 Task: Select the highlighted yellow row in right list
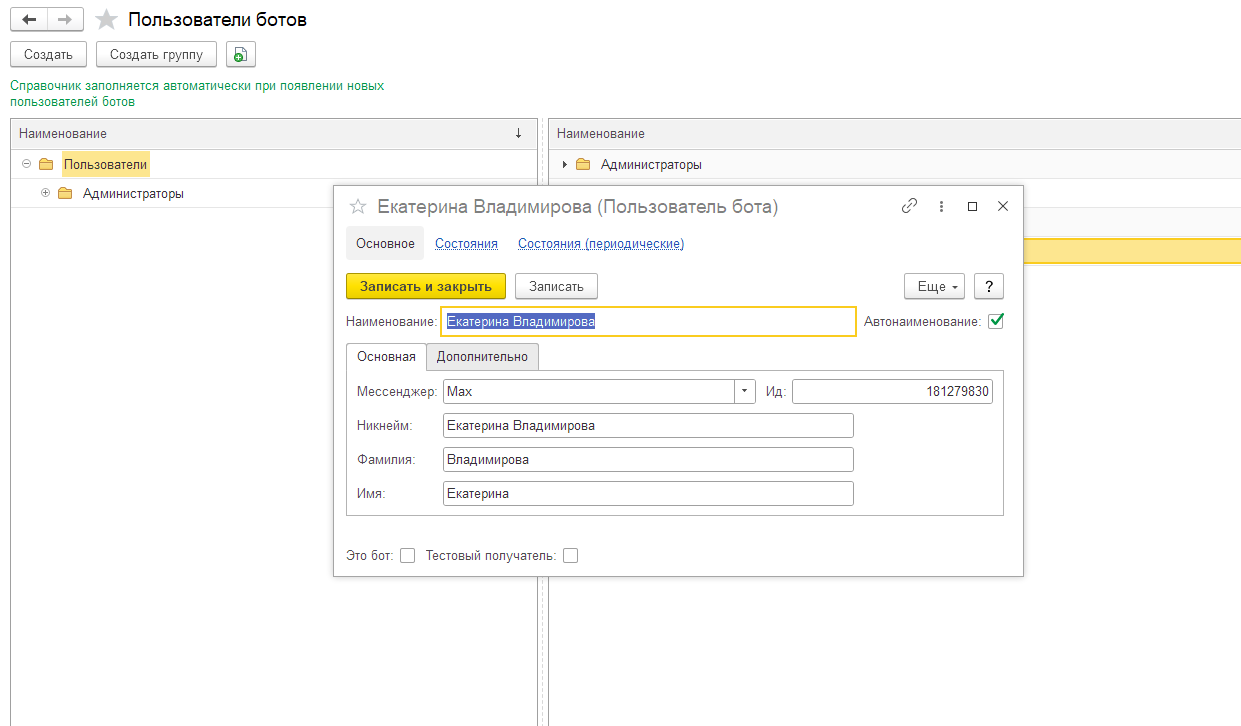coord(1132,251)
